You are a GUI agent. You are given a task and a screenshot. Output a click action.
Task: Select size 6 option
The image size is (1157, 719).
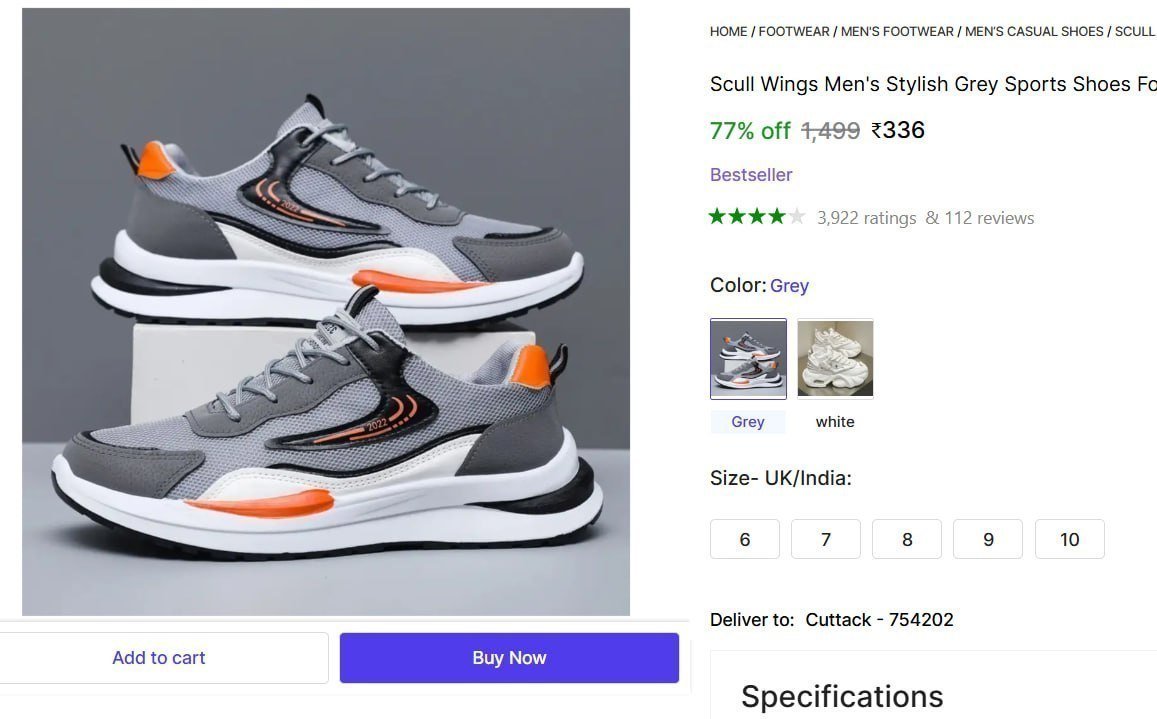[744, 539]
